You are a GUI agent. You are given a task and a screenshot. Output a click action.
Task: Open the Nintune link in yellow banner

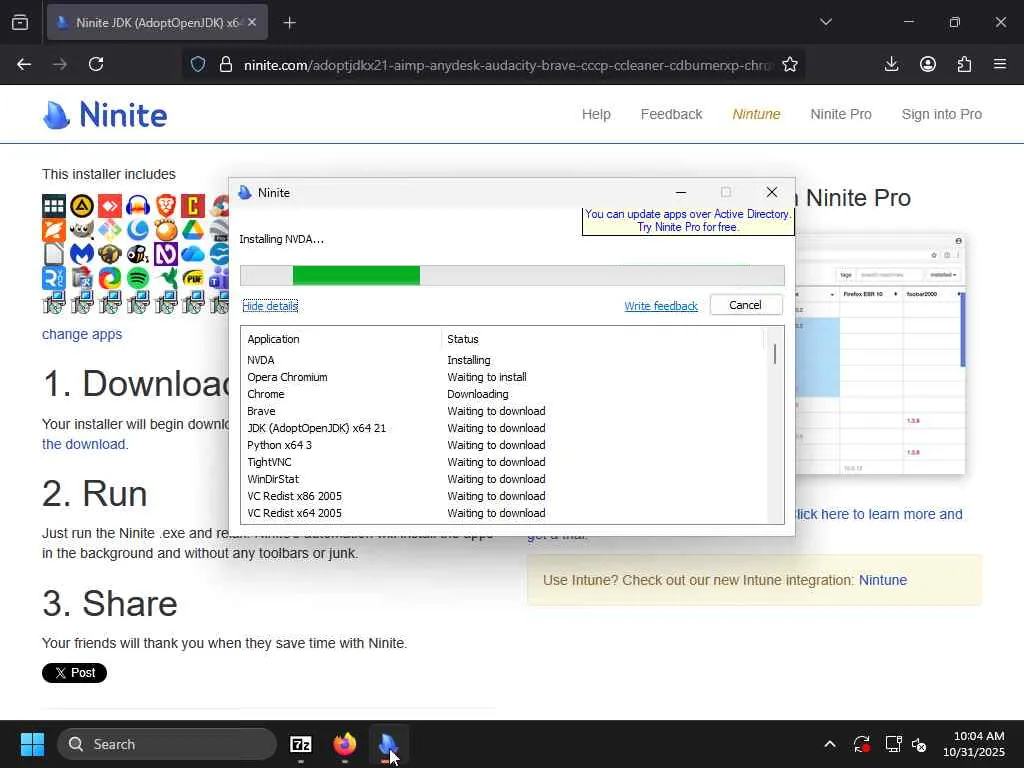tap(882, 580)
